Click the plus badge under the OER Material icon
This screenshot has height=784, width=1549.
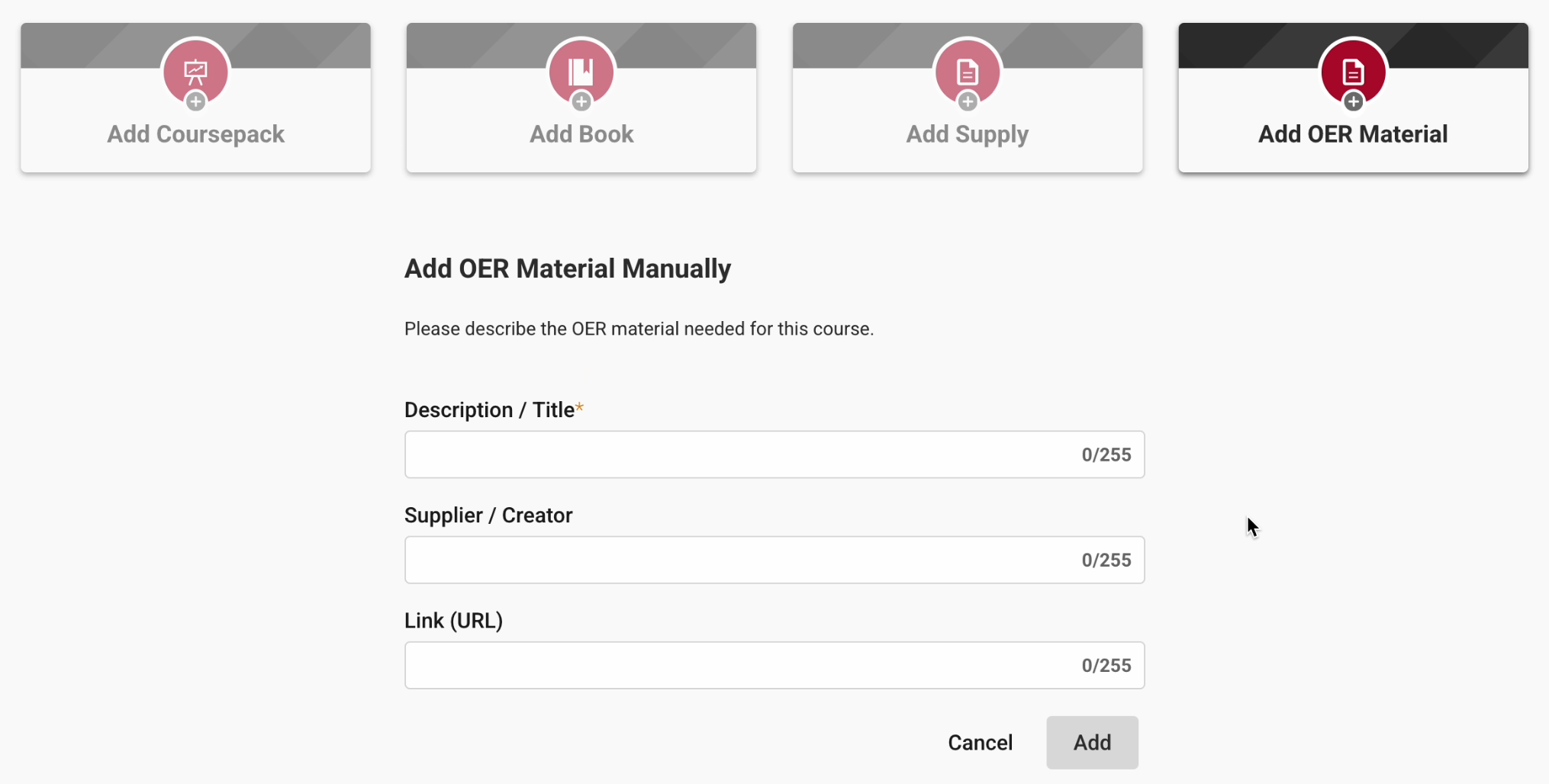point(1354,101)
